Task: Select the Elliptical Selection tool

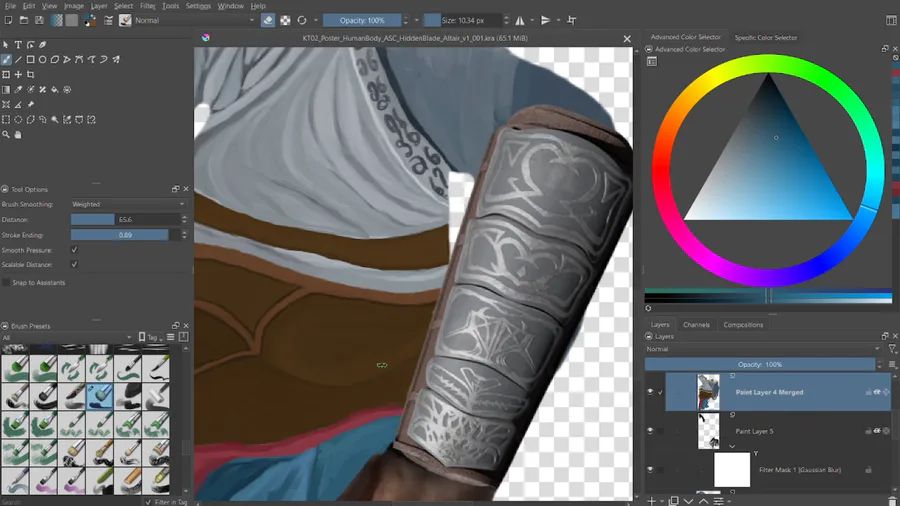Action: point(18,120)
